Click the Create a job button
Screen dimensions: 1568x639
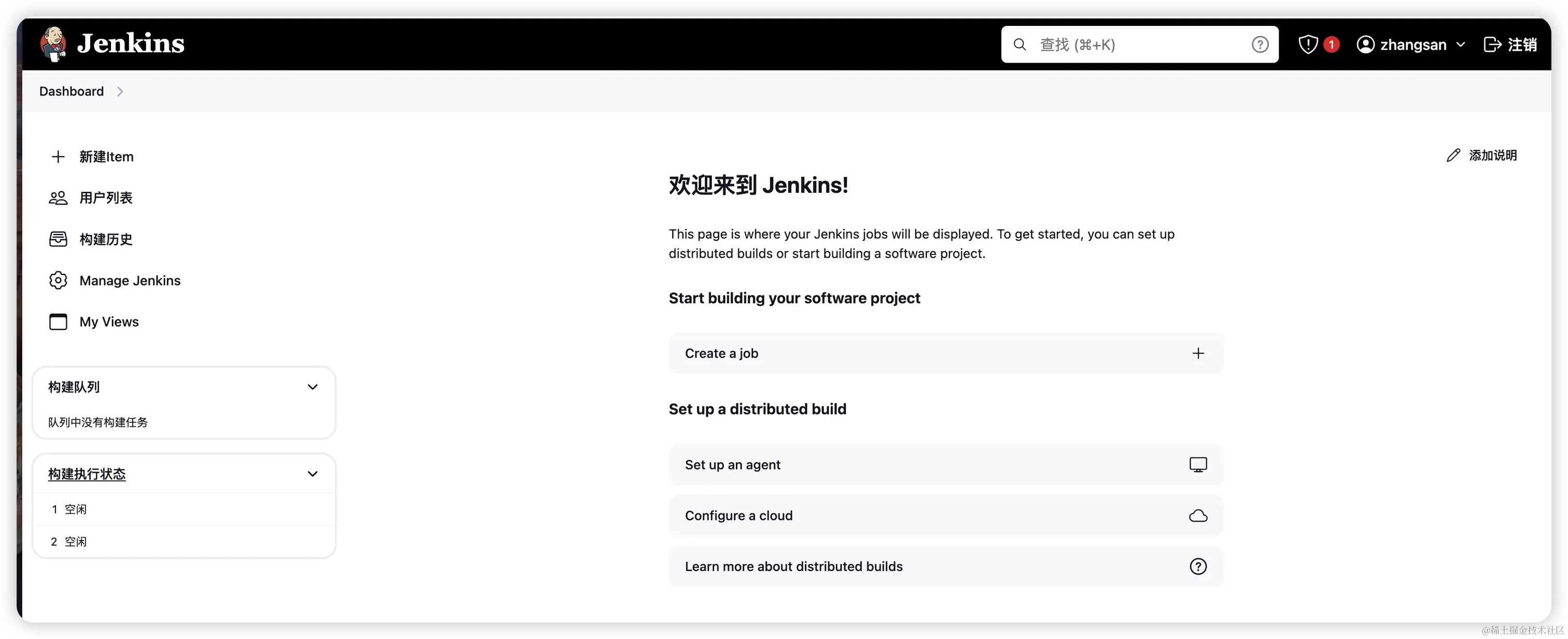click(x=945, y=353)
